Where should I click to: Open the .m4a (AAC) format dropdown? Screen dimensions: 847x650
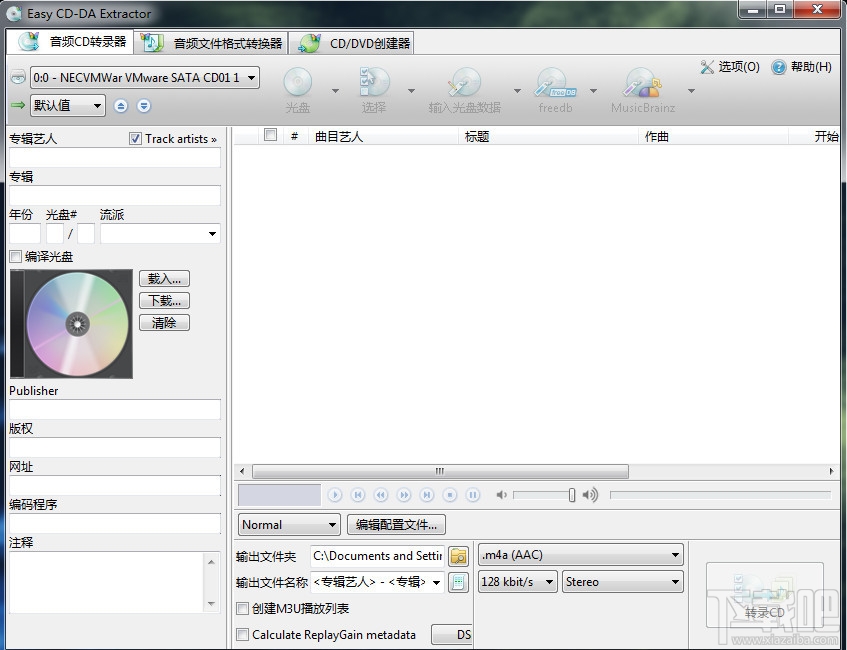tap(581, 555)
